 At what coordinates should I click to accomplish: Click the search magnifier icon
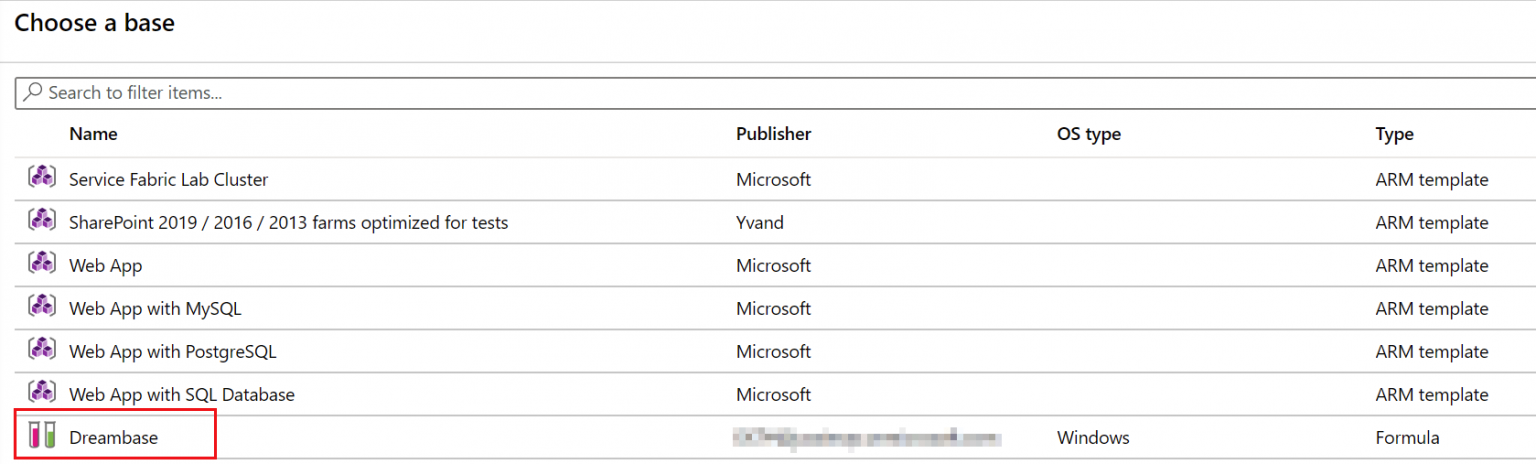click(x=32, y=92)
